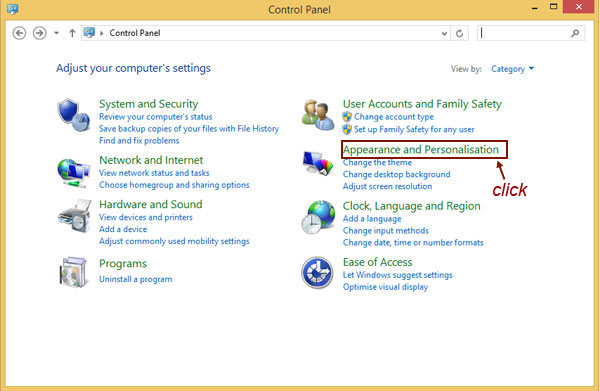This screenshot has width=600, height=391.
Task: Open Ease of Access category
Action: click(377, 262)
